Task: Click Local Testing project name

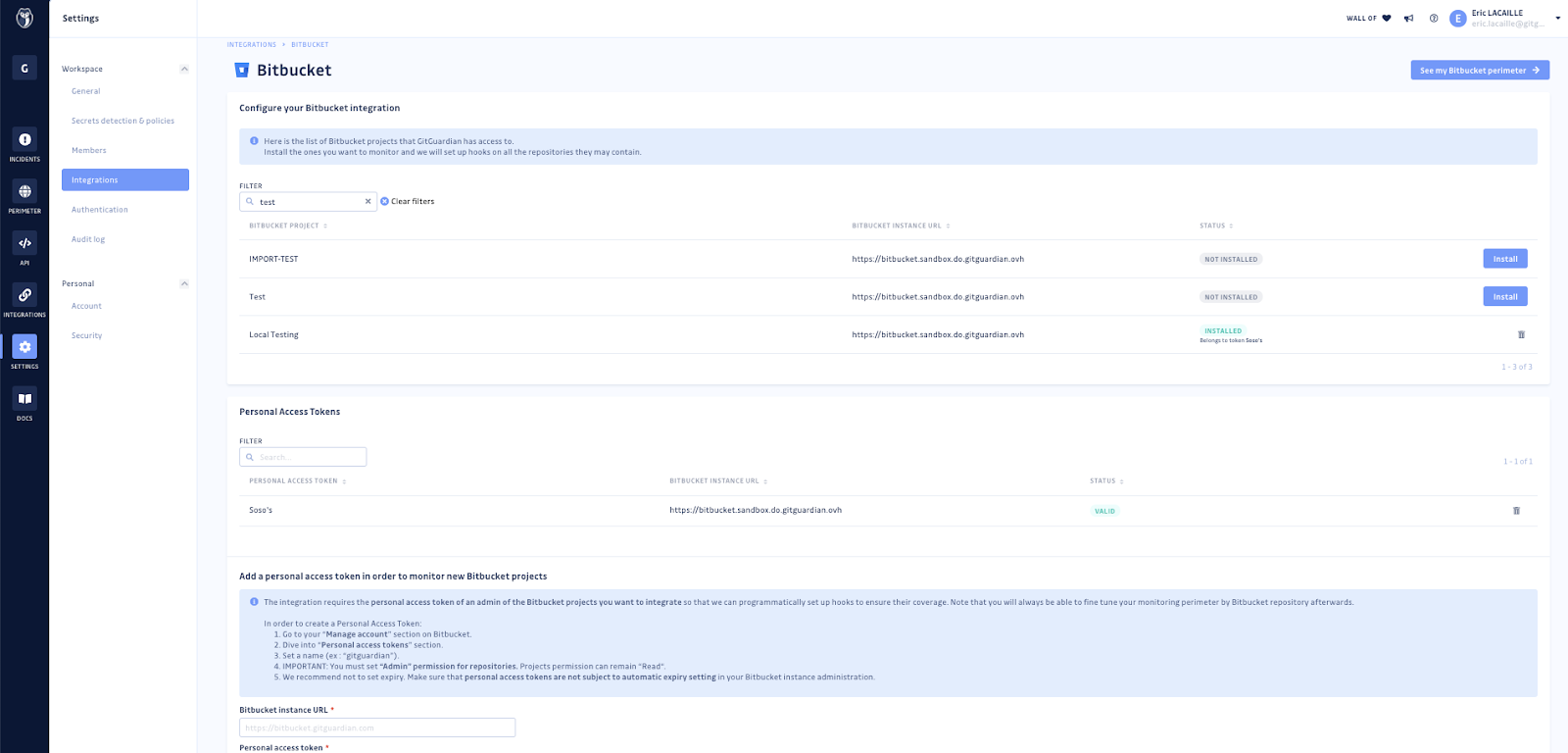Action: pos(273,334)
